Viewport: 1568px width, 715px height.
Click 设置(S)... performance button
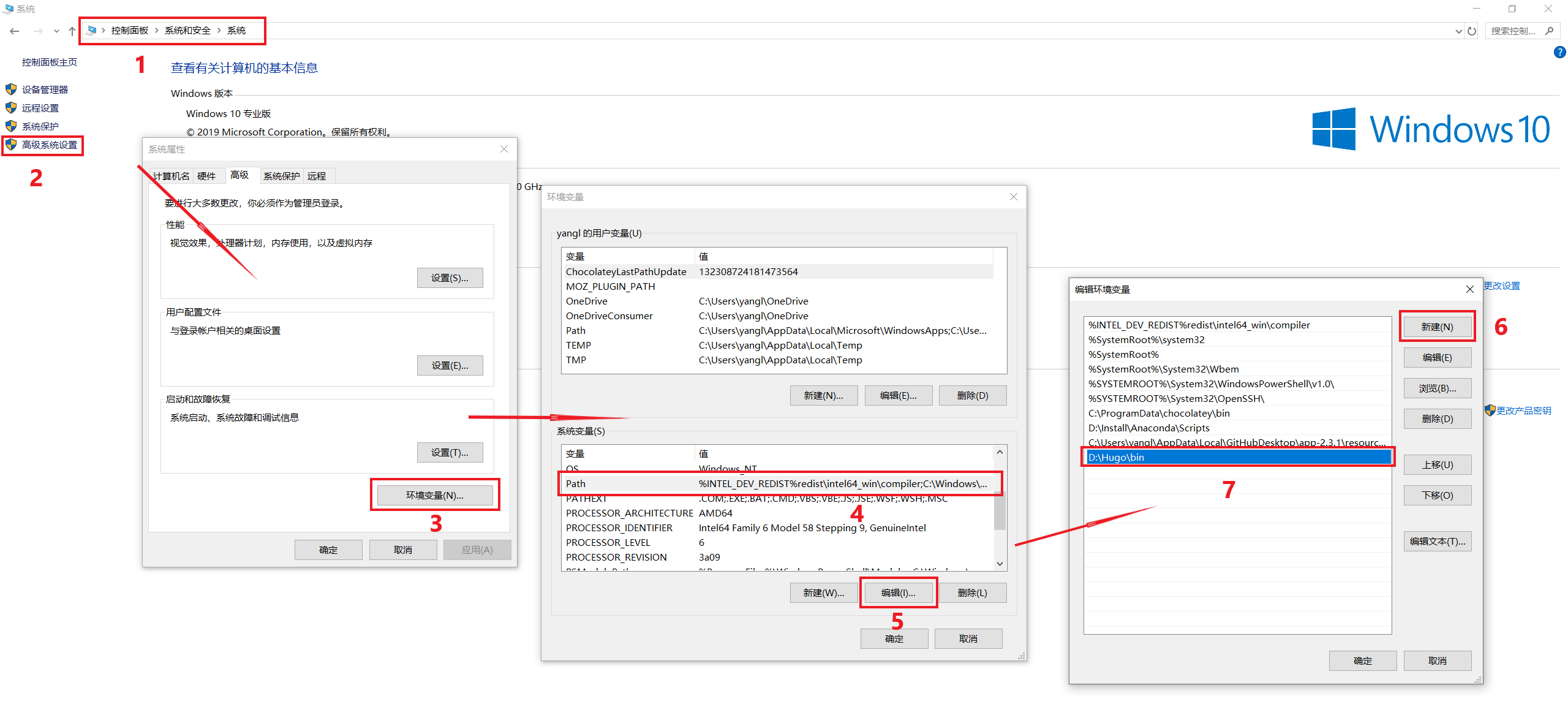coord(450,278)
